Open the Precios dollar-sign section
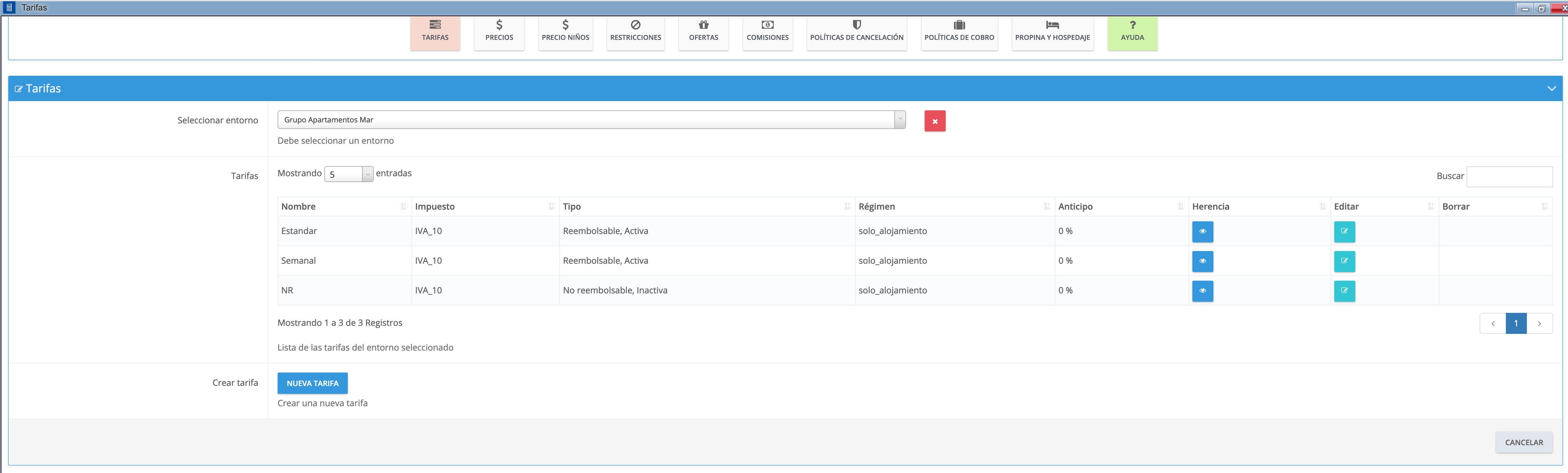The width and height of the screenshot is (1568, 473). 499,31
